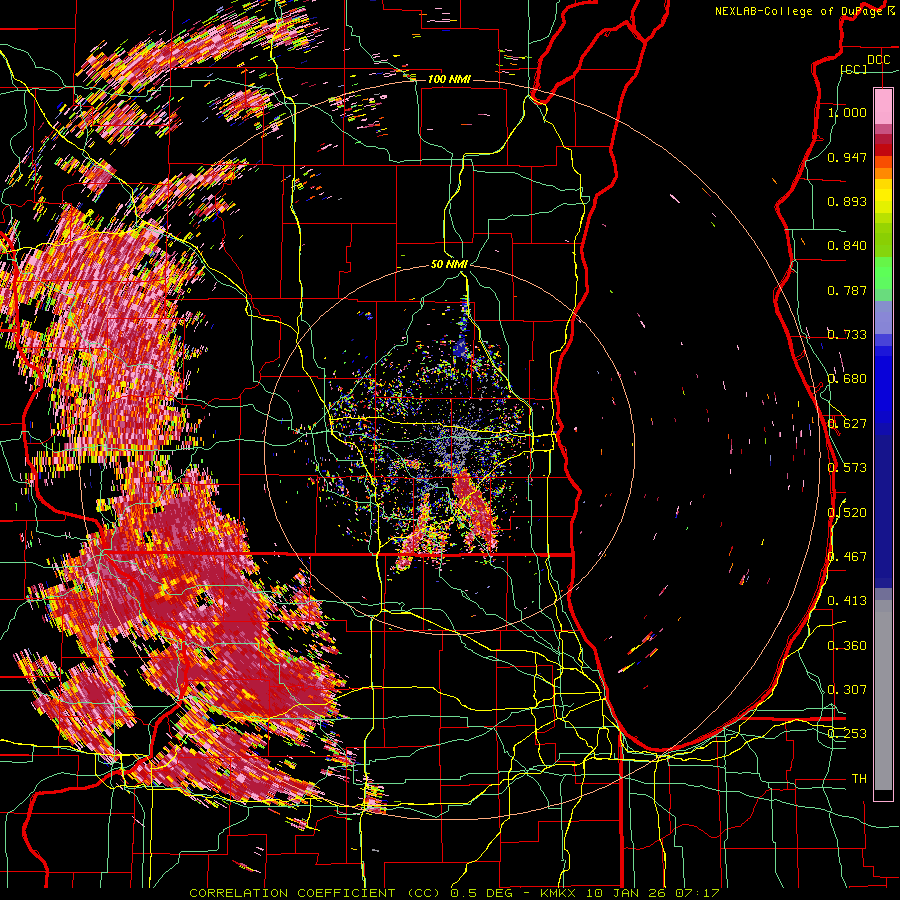This screenshot has width=900, height=900.
Task: Select the 0.307 scale value
Action: click(x=847, y=689)
